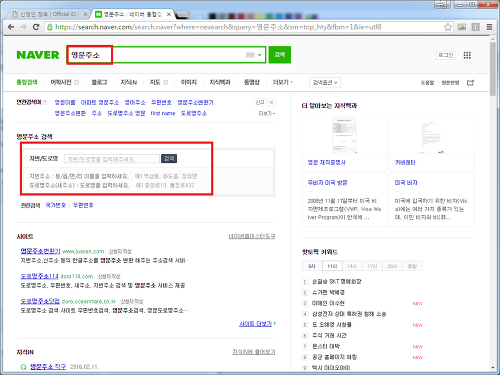This screenshot has width=500, height=375.
Task: Open the 지식백과 search tab
Action: [x=220, y=82]
